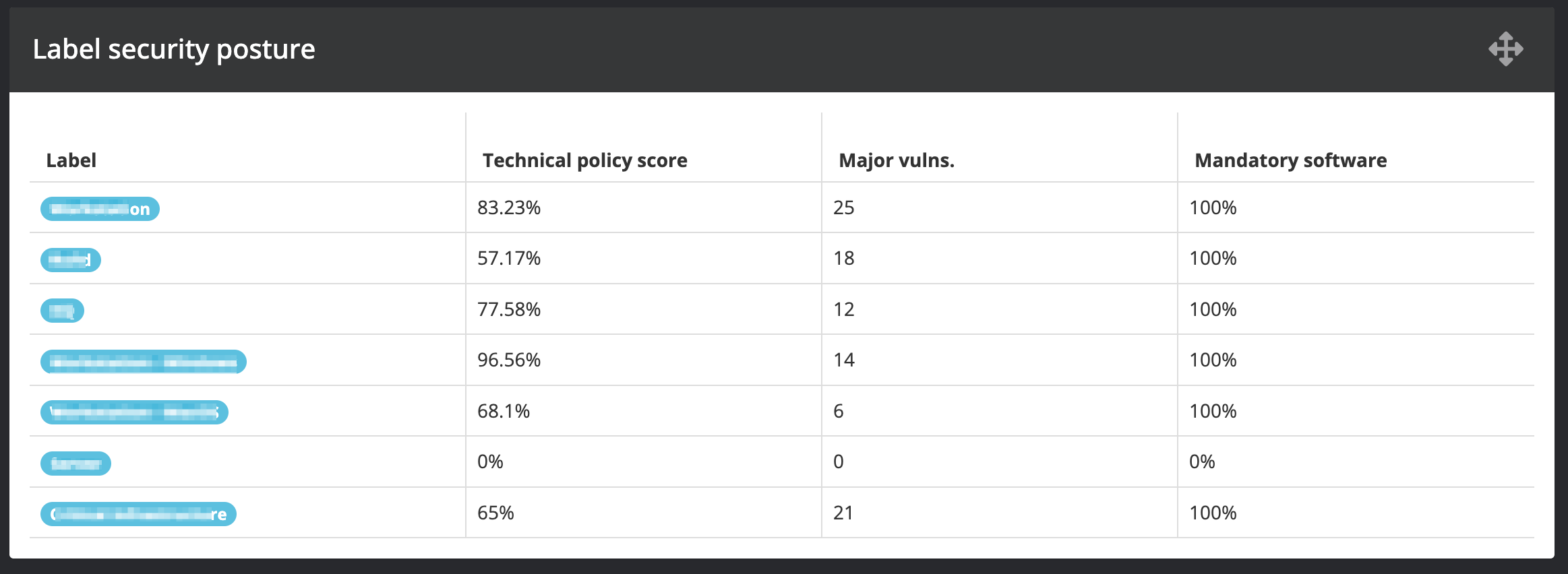Open the label tag in the 96.56% row
Viewport: 1568px width, 574px height.
143,362
